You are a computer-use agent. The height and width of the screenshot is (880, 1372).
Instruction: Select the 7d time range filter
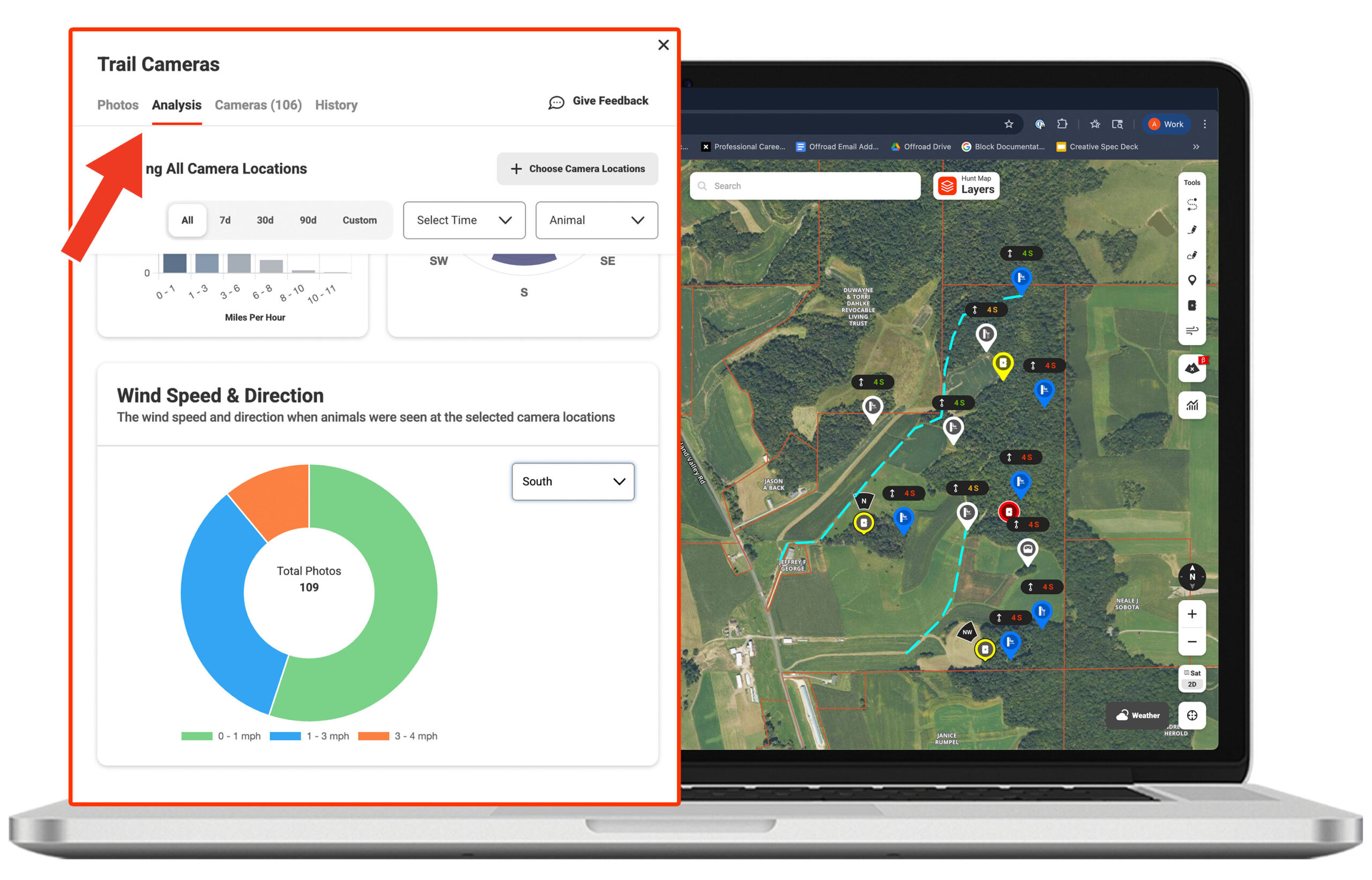[x=225, y=220]
